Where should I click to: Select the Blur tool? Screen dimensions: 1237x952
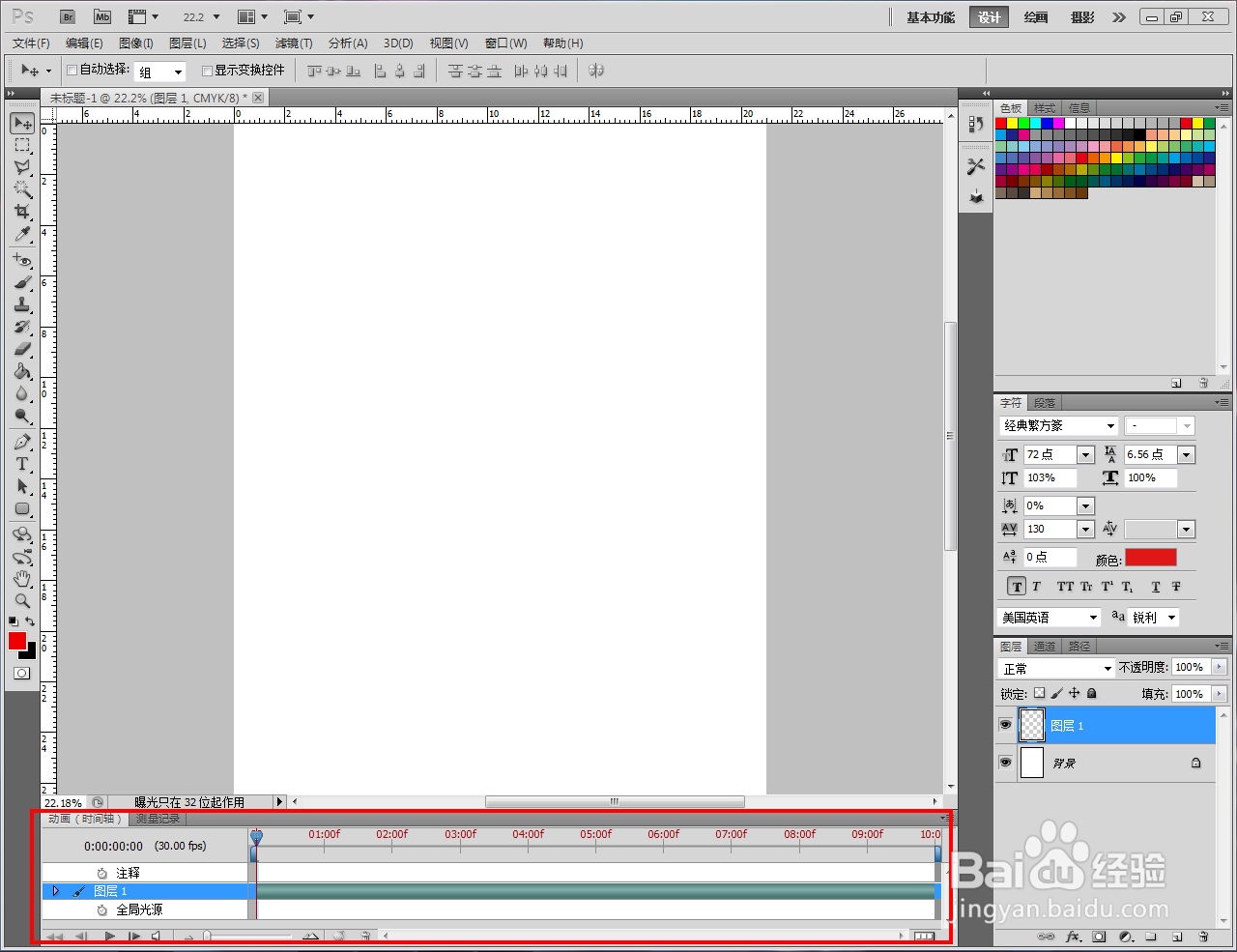pyautogui.click(x=22, y=394)
